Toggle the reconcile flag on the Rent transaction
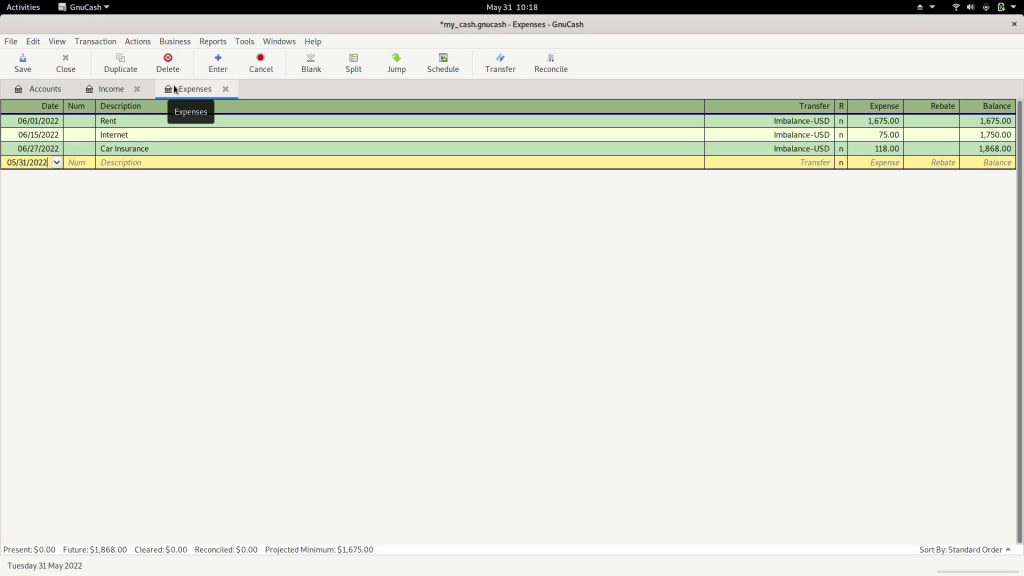Screen dimensions: 1024x576 (x=840, y=120)
